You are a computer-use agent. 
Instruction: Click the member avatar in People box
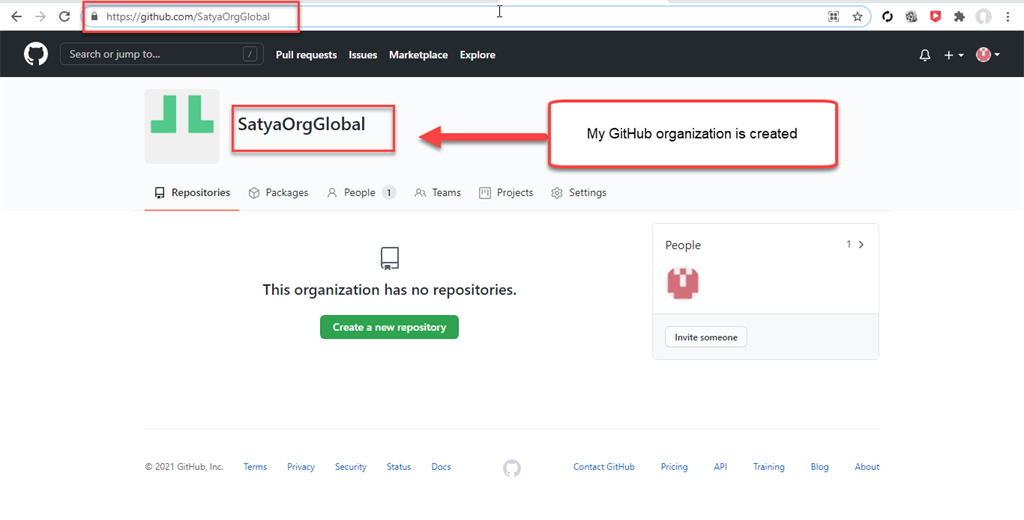pos(683,283)
